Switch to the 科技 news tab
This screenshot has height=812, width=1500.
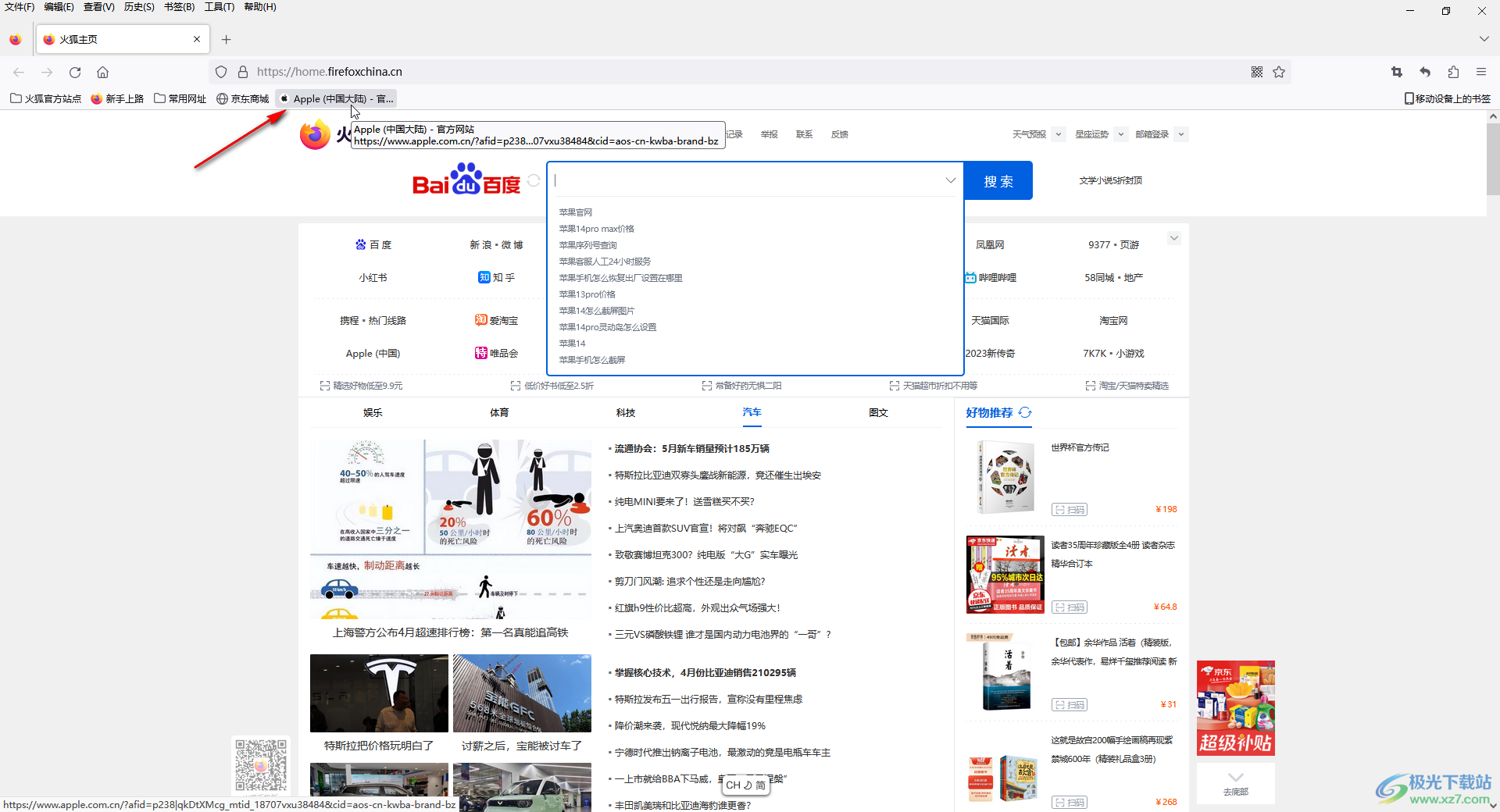625,412
